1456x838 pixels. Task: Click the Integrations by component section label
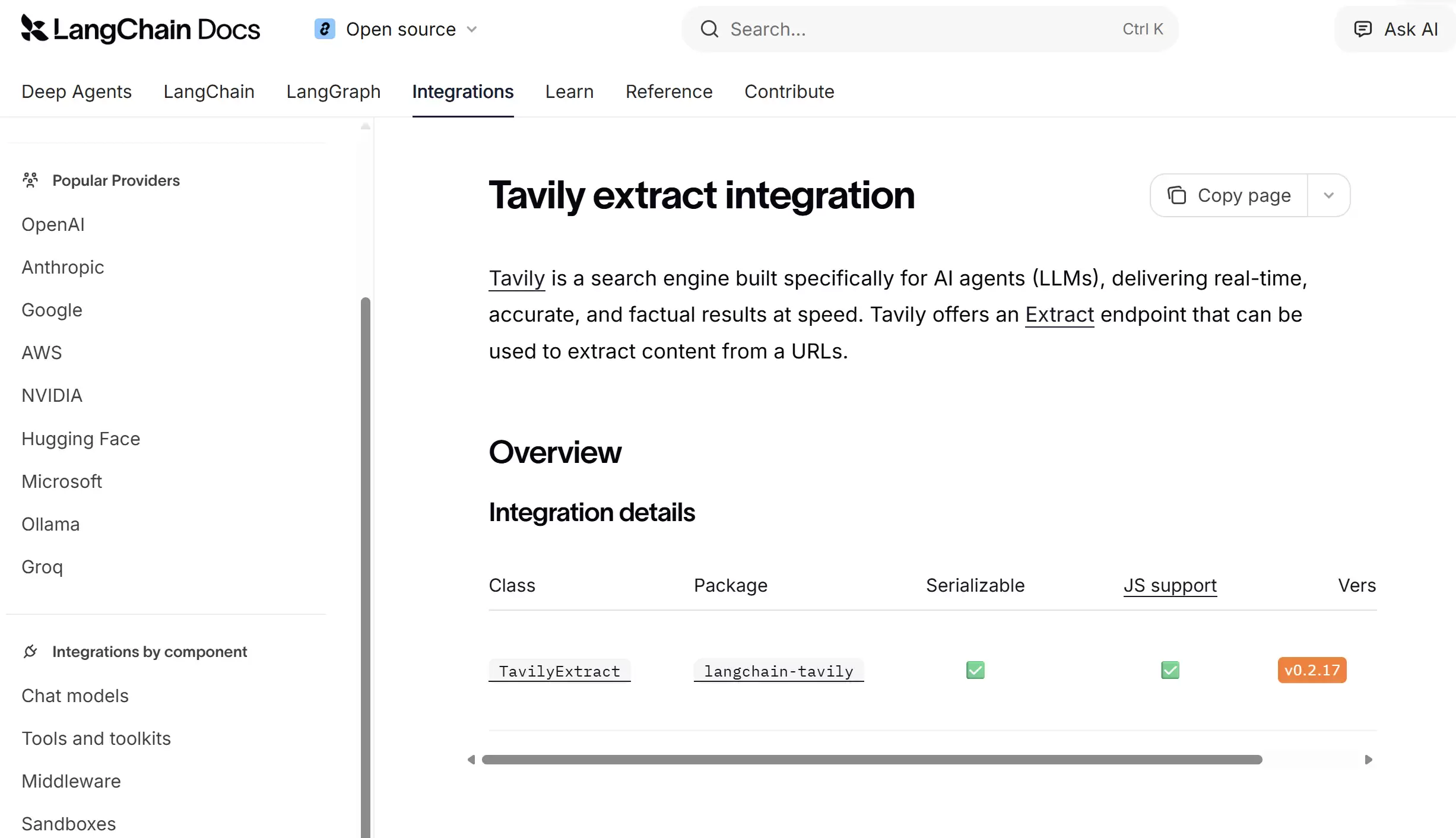click(x=150, y=652)
